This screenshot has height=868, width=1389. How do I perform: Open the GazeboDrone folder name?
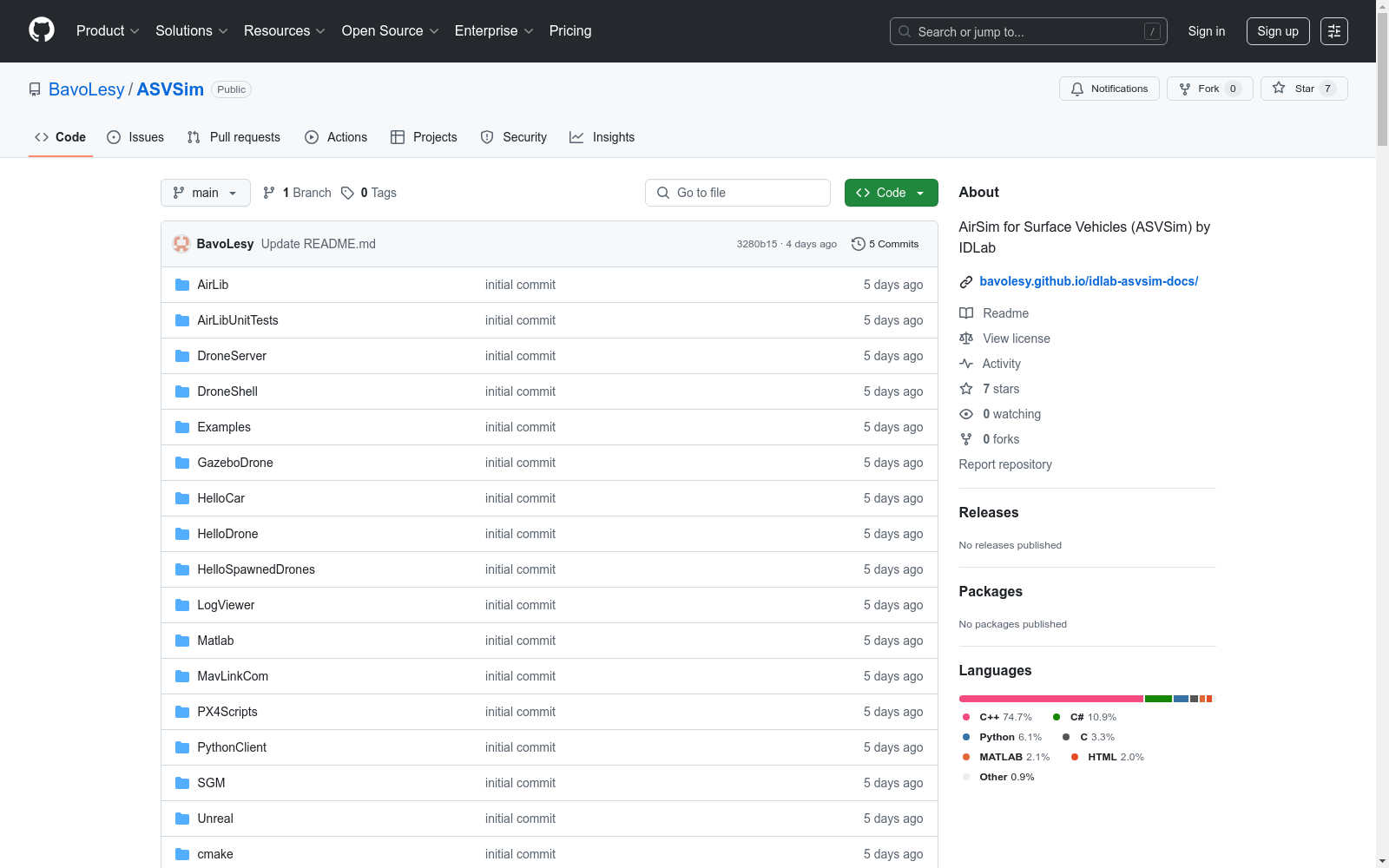pos(235,463)
